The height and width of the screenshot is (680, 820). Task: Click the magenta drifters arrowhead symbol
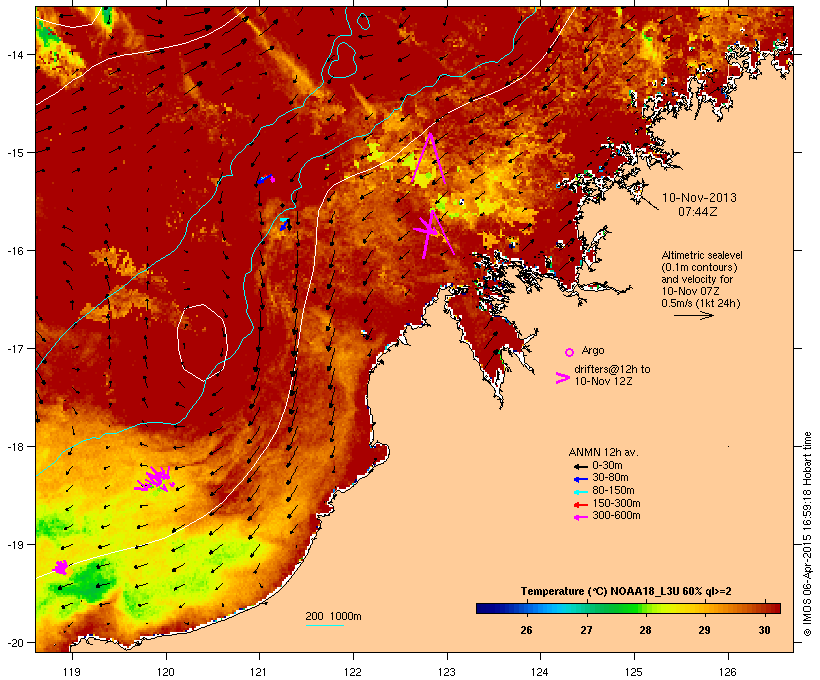562,378
